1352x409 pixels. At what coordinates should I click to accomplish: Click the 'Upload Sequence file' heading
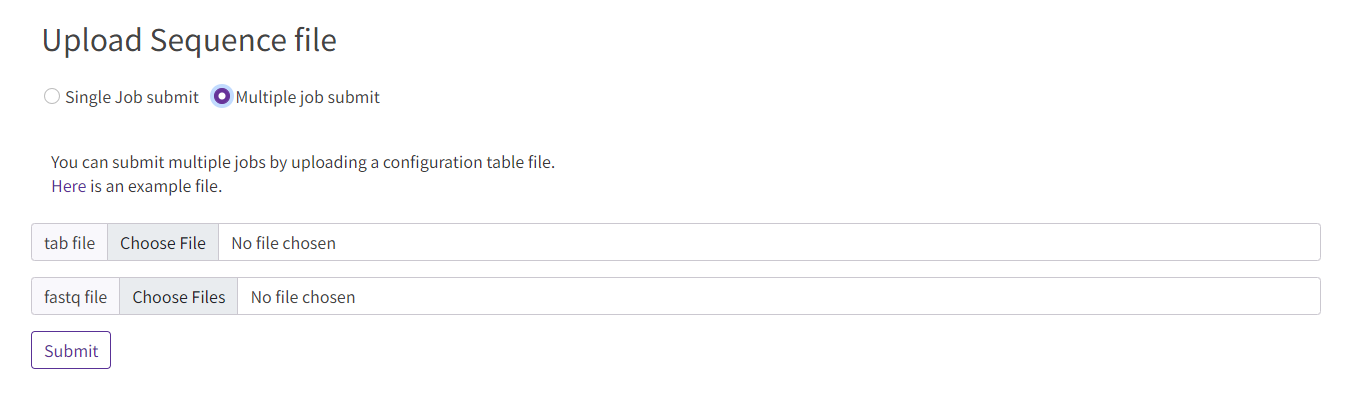pyautogui.click(x=190, y=40)
